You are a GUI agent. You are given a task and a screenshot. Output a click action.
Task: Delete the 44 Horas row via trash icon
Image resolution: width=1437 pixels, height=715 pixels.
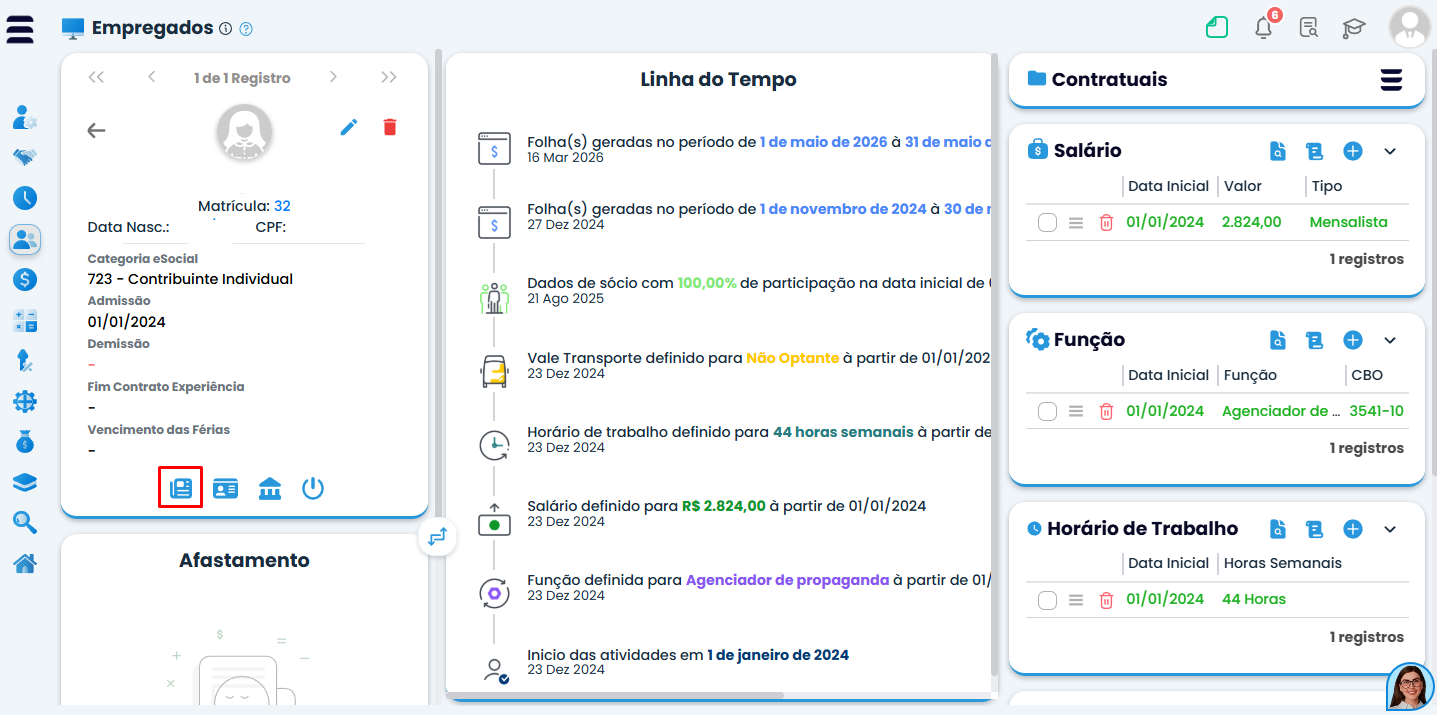[x=1106, y=600]
